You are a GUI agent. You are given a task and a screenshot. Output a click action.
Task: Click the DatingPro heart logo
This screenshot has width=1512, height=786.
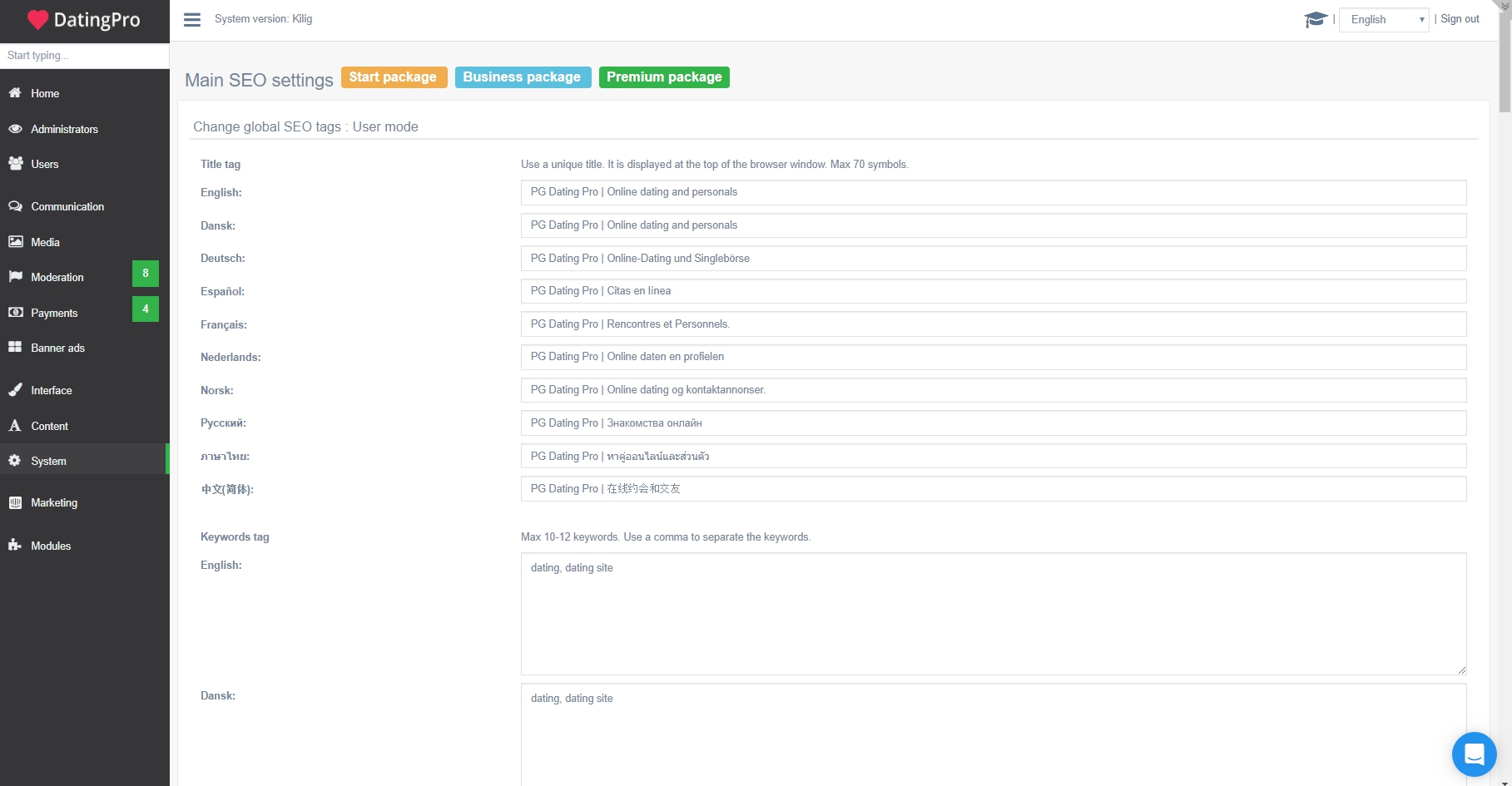tap(38, 20)
